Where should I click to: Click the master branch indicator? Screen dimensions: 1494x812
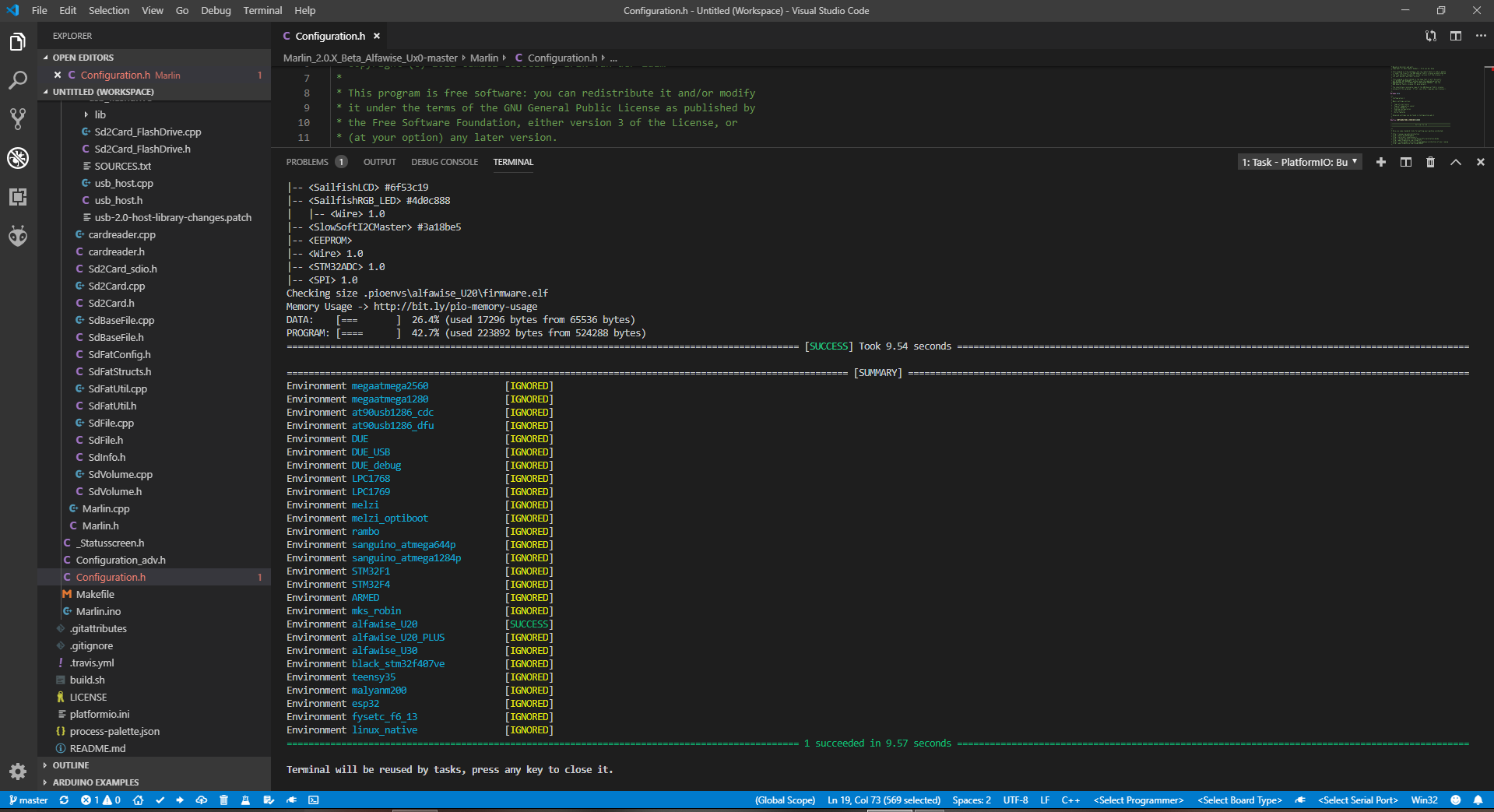29,800
